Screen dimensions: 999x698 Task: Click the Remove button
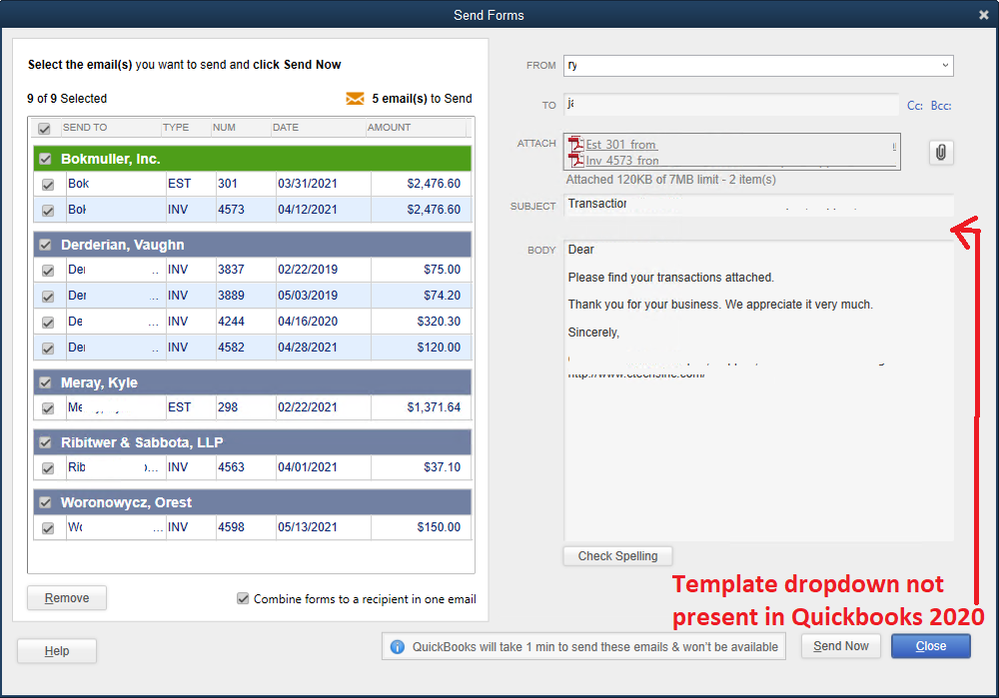click(x=67, y=598)
